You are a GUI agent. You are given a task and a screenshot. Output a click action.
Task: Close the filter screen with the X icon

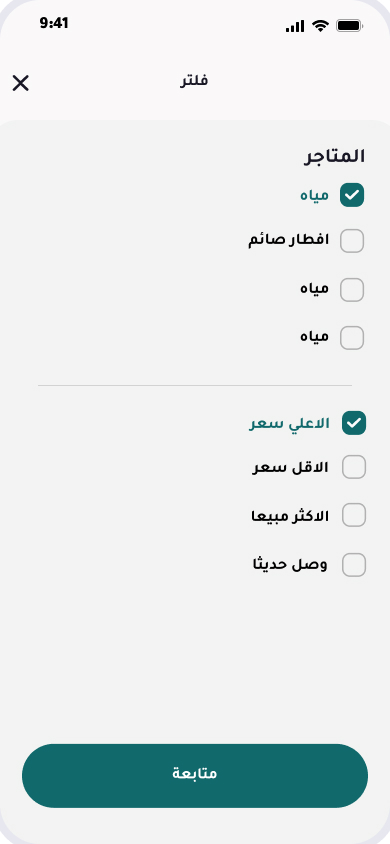(x=20, y=83)
